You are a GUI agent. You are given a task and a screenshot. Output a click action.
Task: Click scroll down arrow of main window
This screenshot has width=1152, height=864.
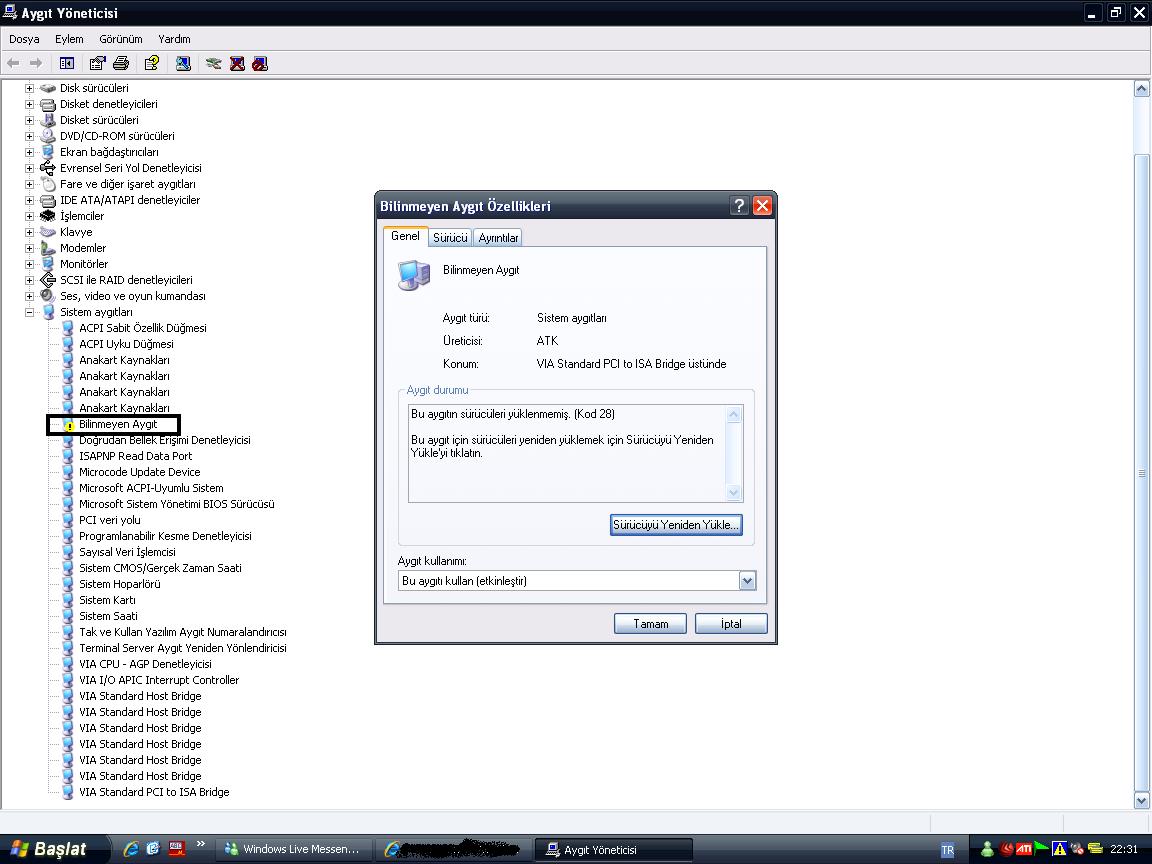point(1142,800)
